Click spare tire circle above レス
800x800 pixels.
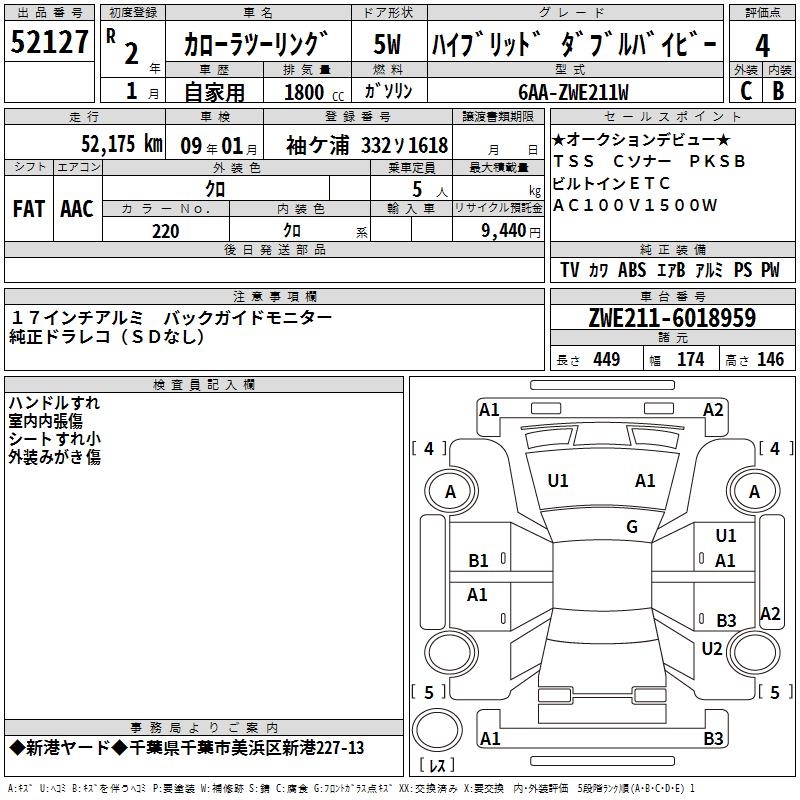[437, 730]
